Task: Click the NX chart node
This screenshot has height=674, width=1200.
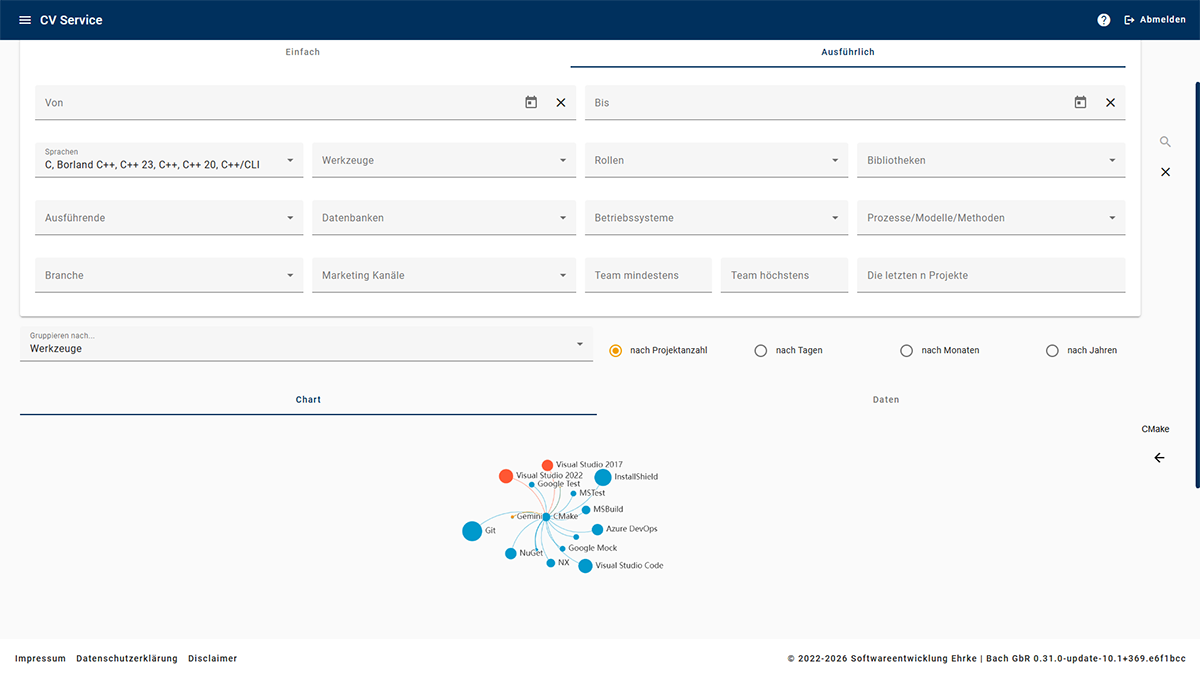Action: [x=550, y=563]
